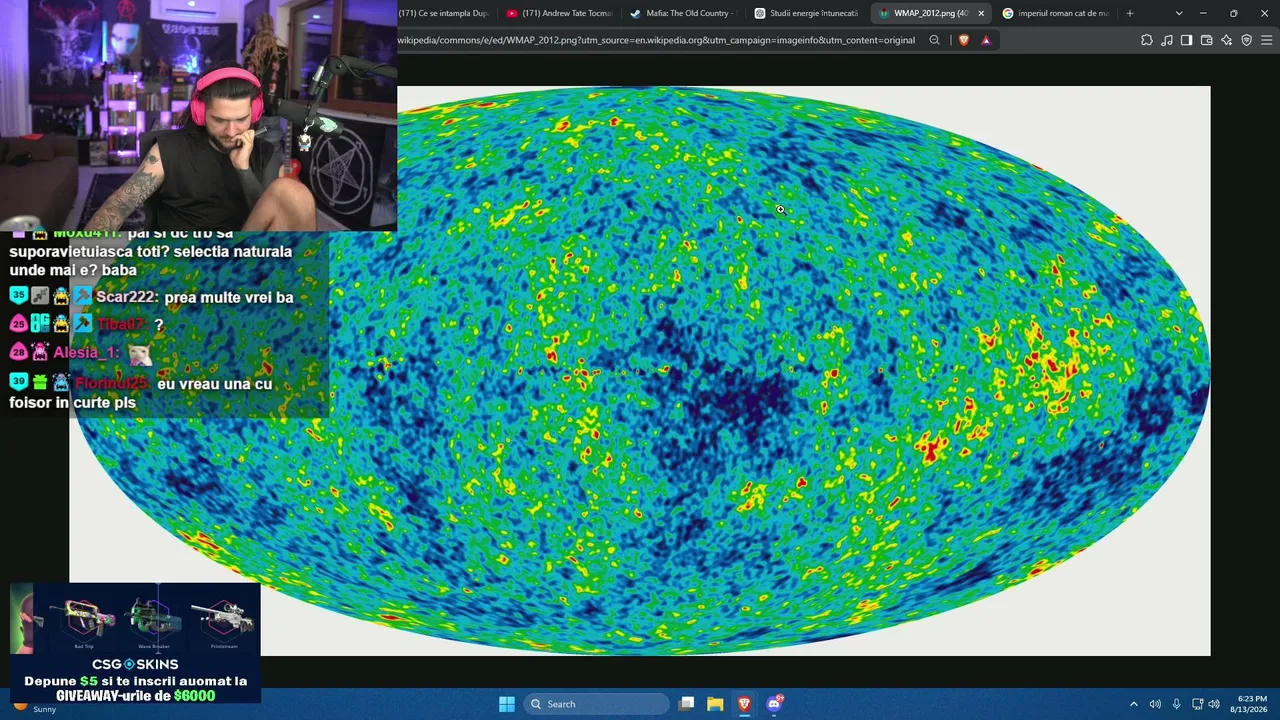Click the 'prea multe vrei ba' chat message
This screenshot has height=720, width=1280.
[x=229, y=297]
